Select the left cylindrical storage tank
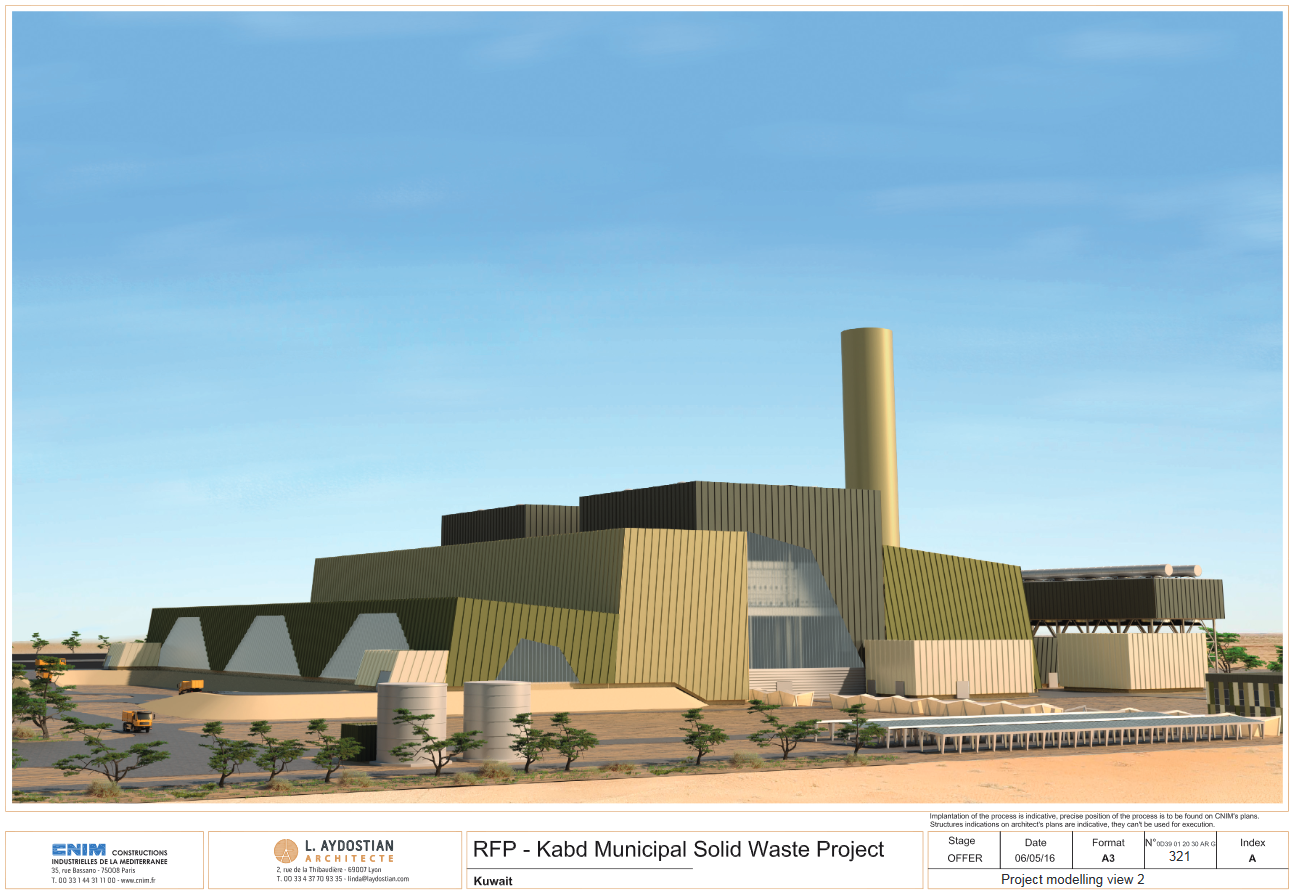Image resolution: width=1296 pixels, height=896 pixels. click(x=411, y=720)
